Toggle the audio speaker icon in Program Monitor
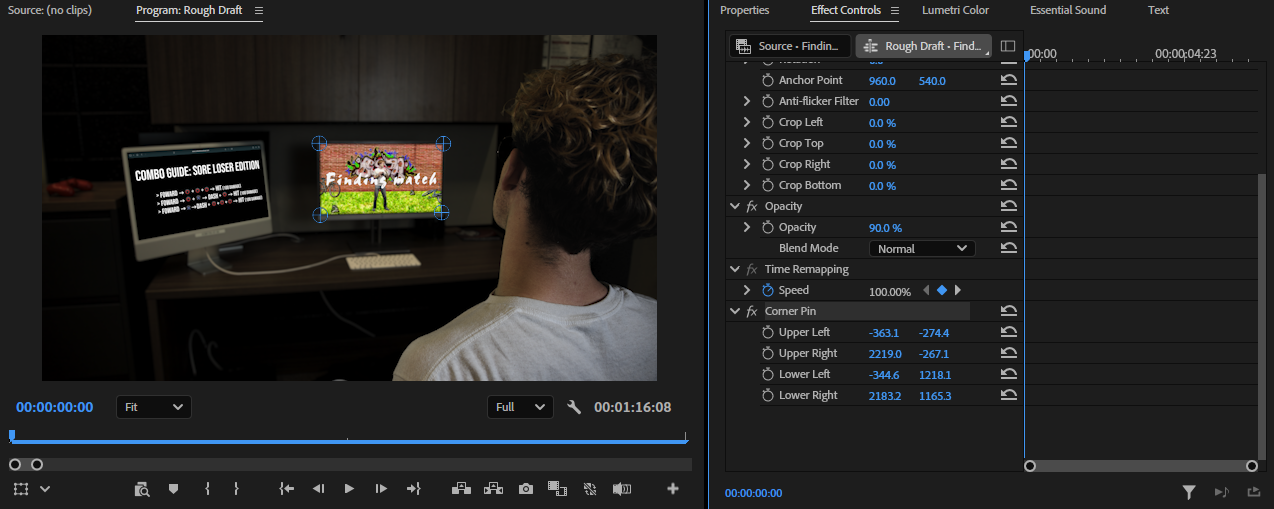The width and height of the screenshot is (1274, 509). [x=622, y=489]
